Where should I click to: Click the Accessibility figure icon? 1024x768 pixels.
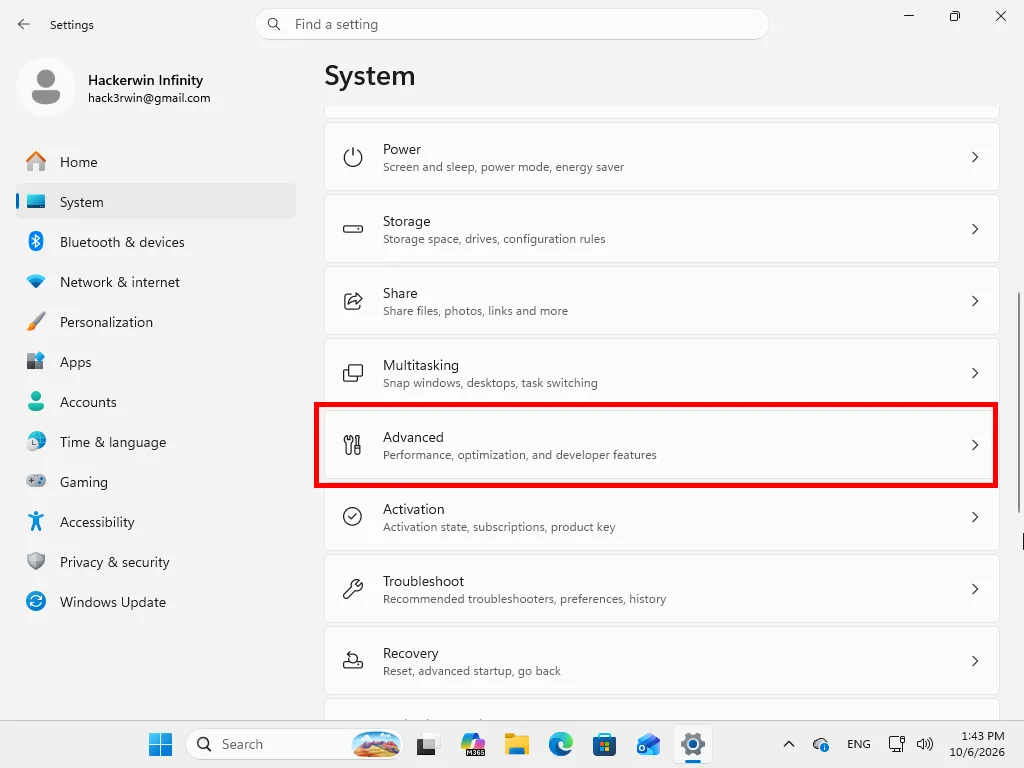click(x=36, y=521)
